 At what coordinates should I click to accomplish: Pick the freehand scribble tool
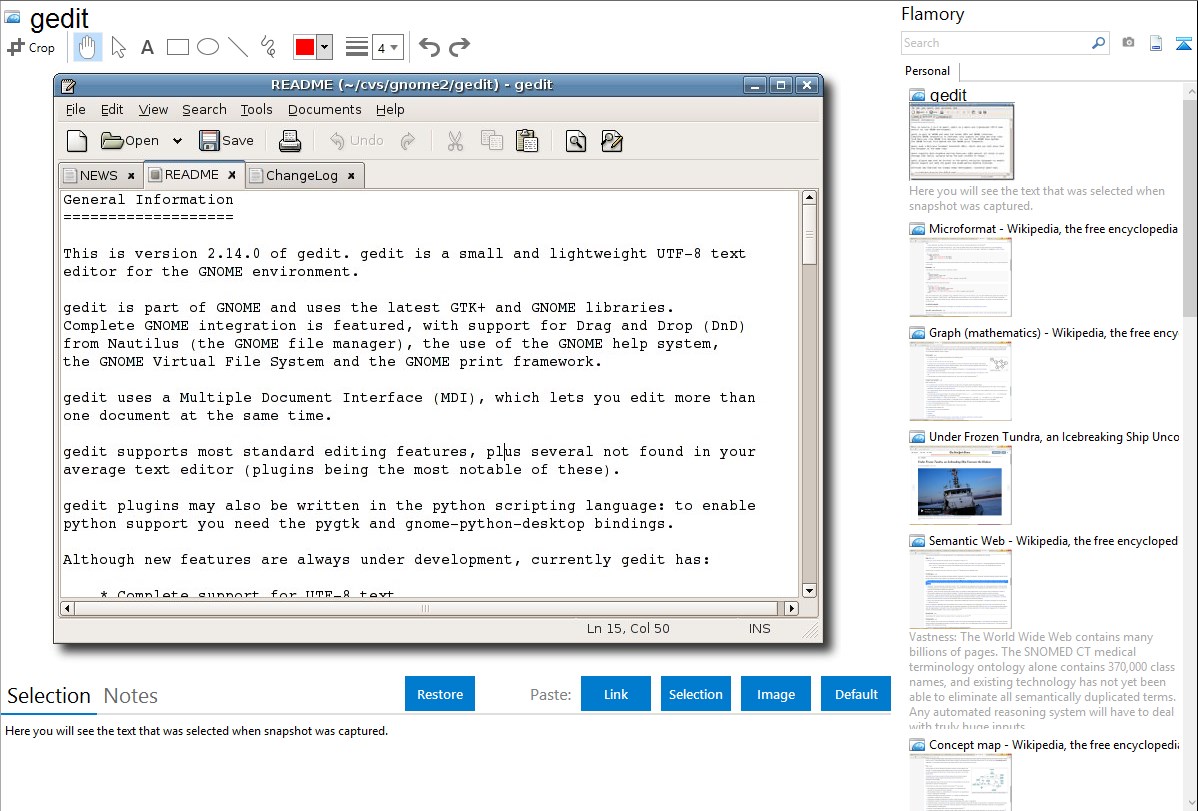pos(268,47)
